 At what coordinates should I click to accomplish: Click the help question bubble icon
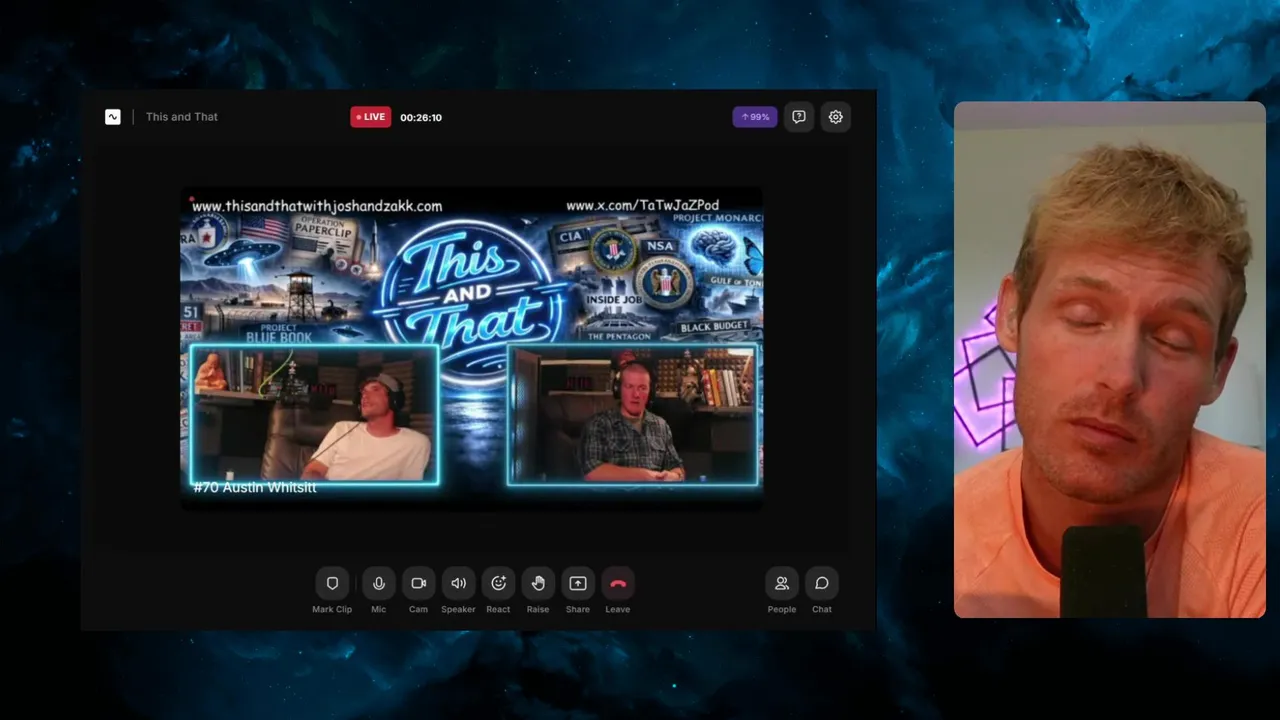click(x=799, y=117)
